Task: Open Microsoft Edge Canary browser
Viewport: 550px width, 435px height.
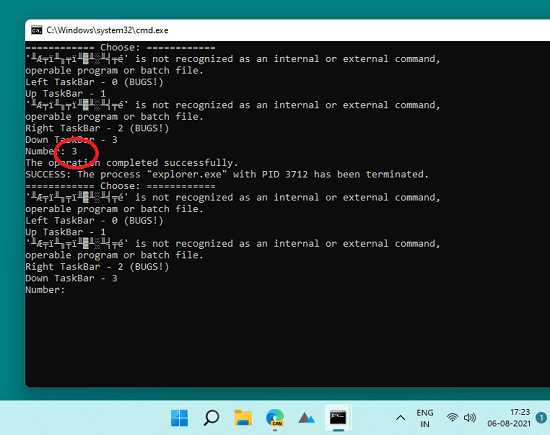Action: (275, 418)
